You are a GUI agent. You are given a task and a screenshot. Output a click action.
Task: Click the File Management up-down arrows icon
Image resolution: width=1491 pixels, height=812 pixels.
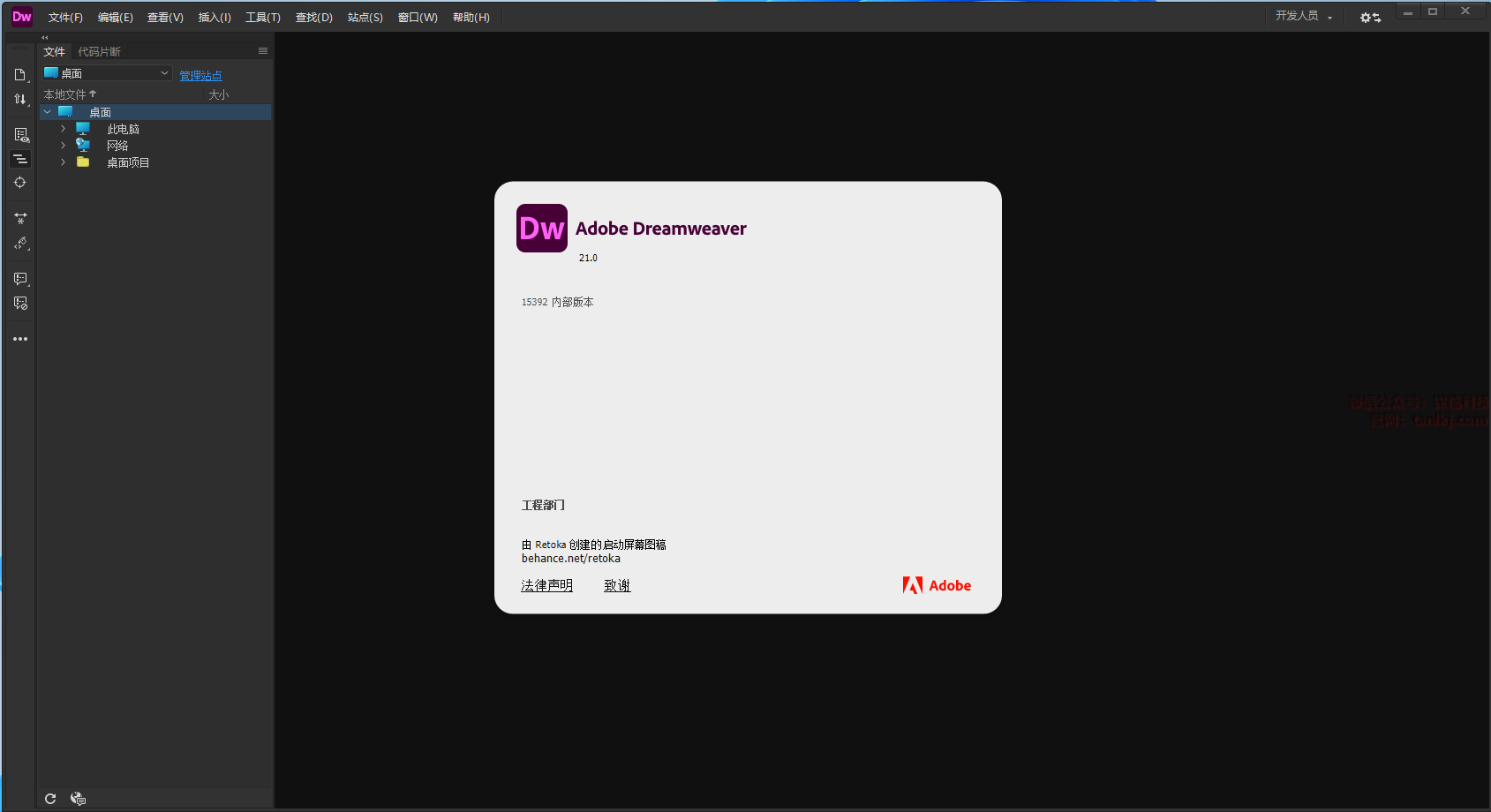click(x=19, y=99)
